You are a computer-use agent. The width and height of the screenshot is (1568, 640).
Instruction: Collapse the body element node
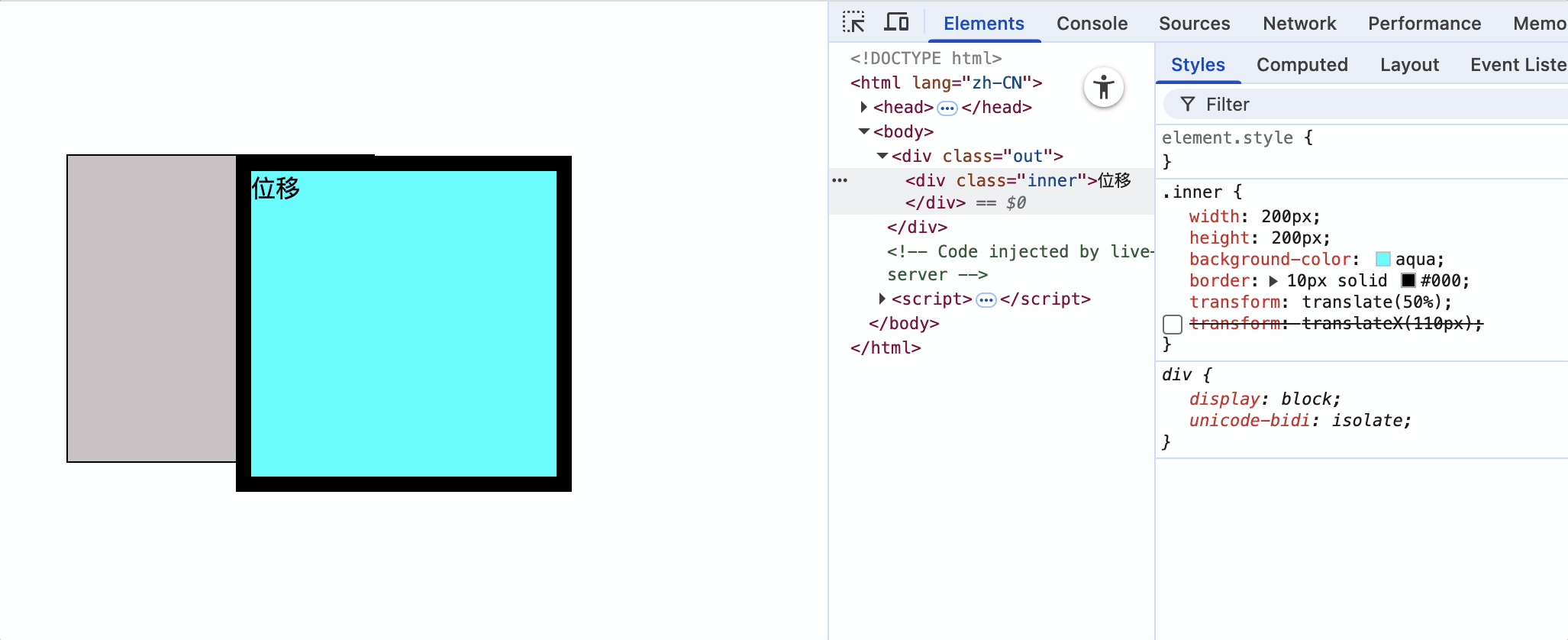point(864,131)
